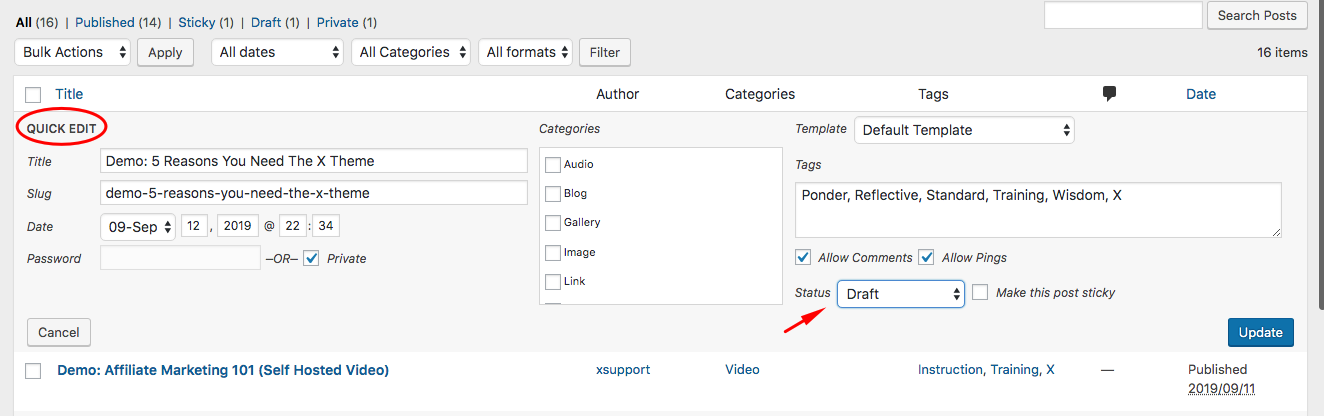
Task: Tick the Gallery category checkbox
Action: pyautogui.click(x=552, y=223)
